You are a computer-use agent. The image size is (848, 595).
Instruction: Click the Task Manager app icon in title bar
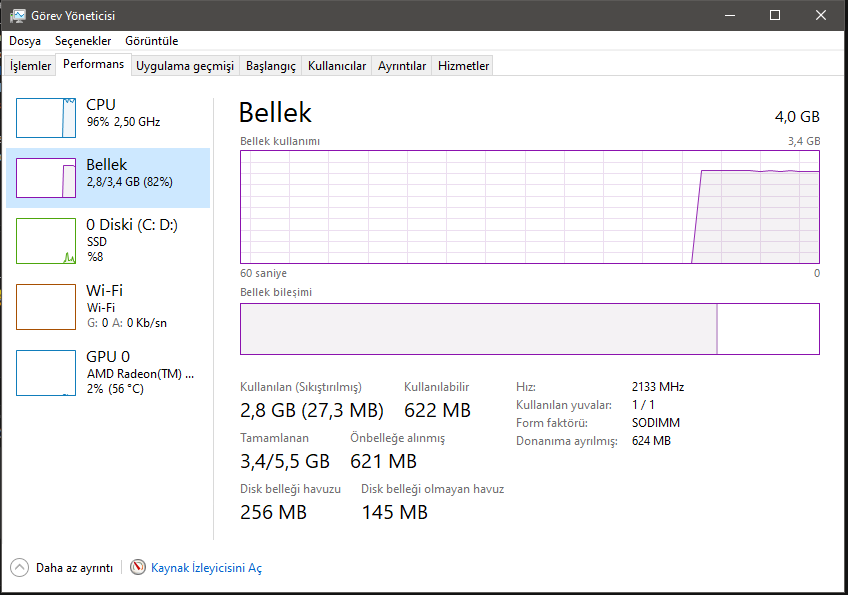point(18,15)
